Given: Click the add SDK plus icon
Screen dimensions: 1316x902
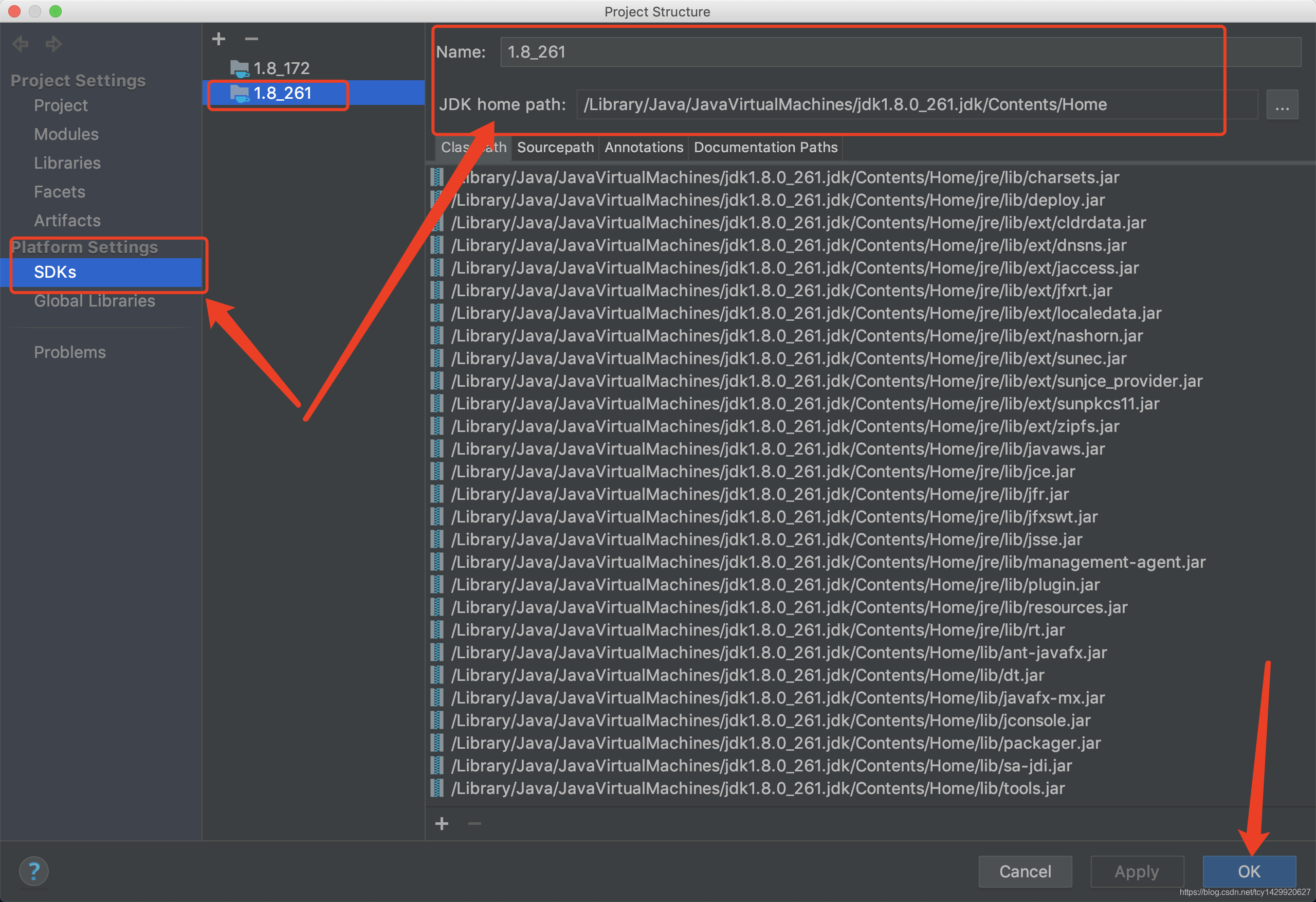Looking at the screenshot, I should click(218, 39).
